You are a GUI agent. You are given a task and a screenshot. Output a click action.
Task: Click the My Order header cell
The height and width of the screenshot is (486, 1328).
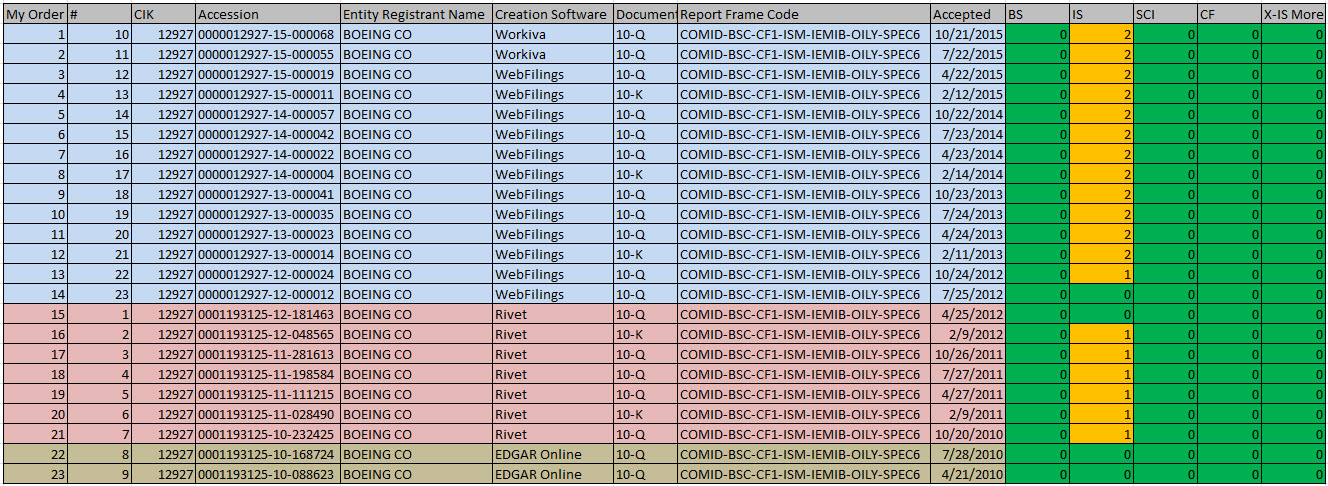36,14
